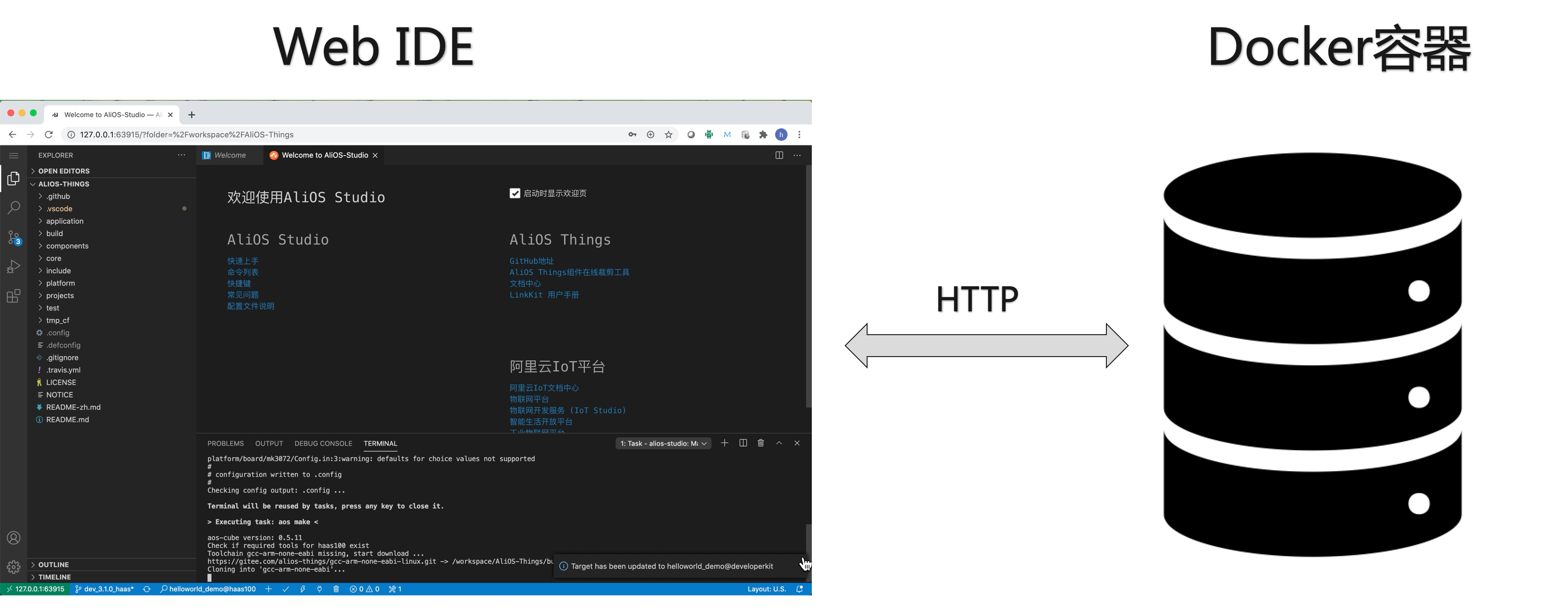Open the hamburger application menu

click(13, 155)
